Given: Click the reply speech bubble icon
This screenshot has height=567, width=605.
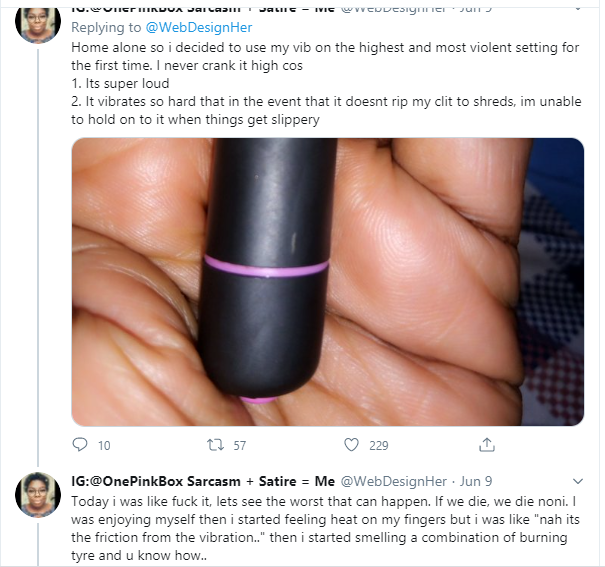Looking at the screenshot, I should coord(80,445).
